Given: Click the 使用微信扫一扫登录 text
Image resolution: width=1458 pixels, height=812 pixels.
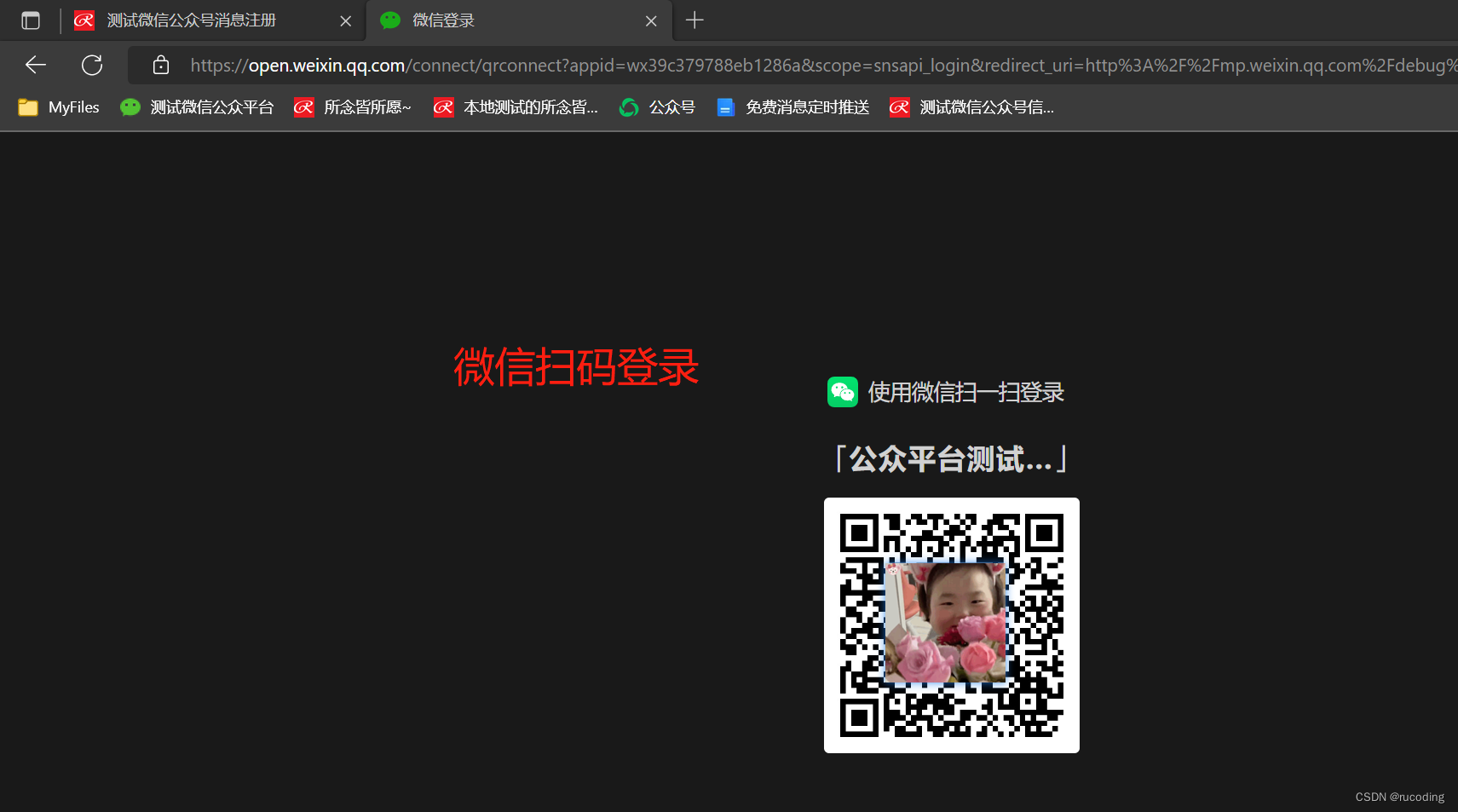Looking at the screenshot, I should tap(965, 393).
